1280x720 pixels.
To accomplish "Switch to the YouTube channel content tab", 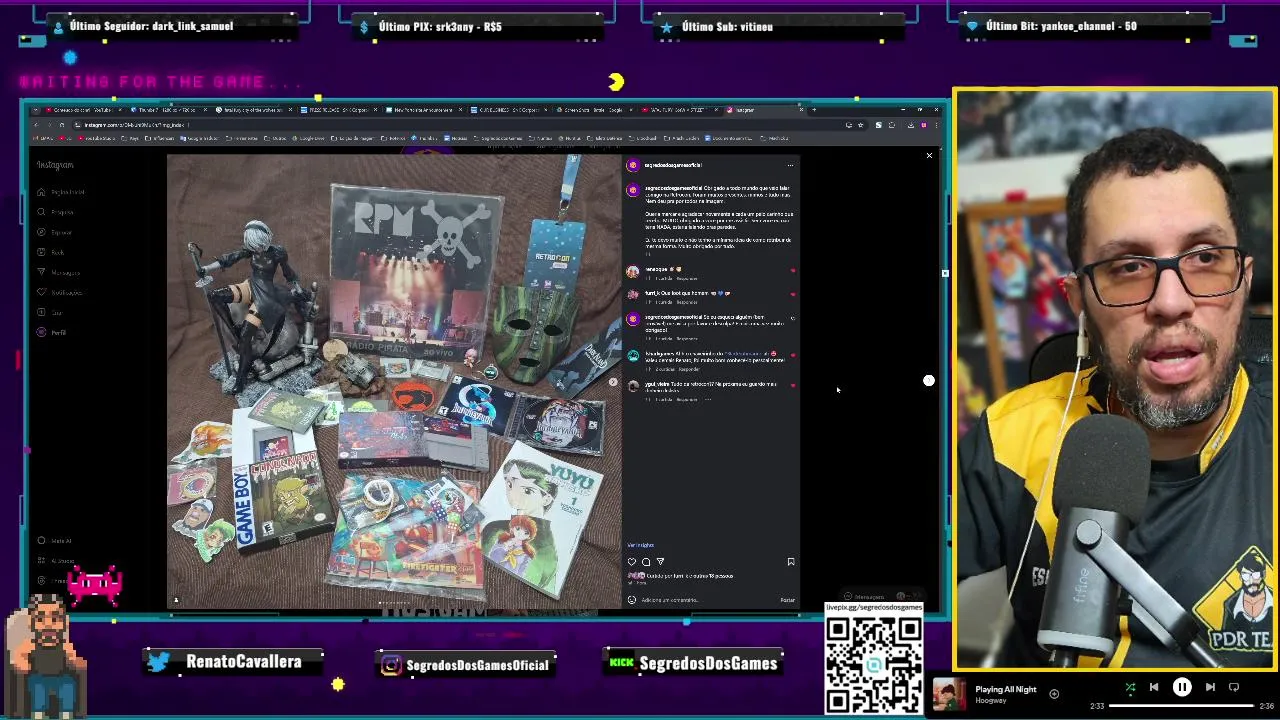I will [x=85, y=110].
